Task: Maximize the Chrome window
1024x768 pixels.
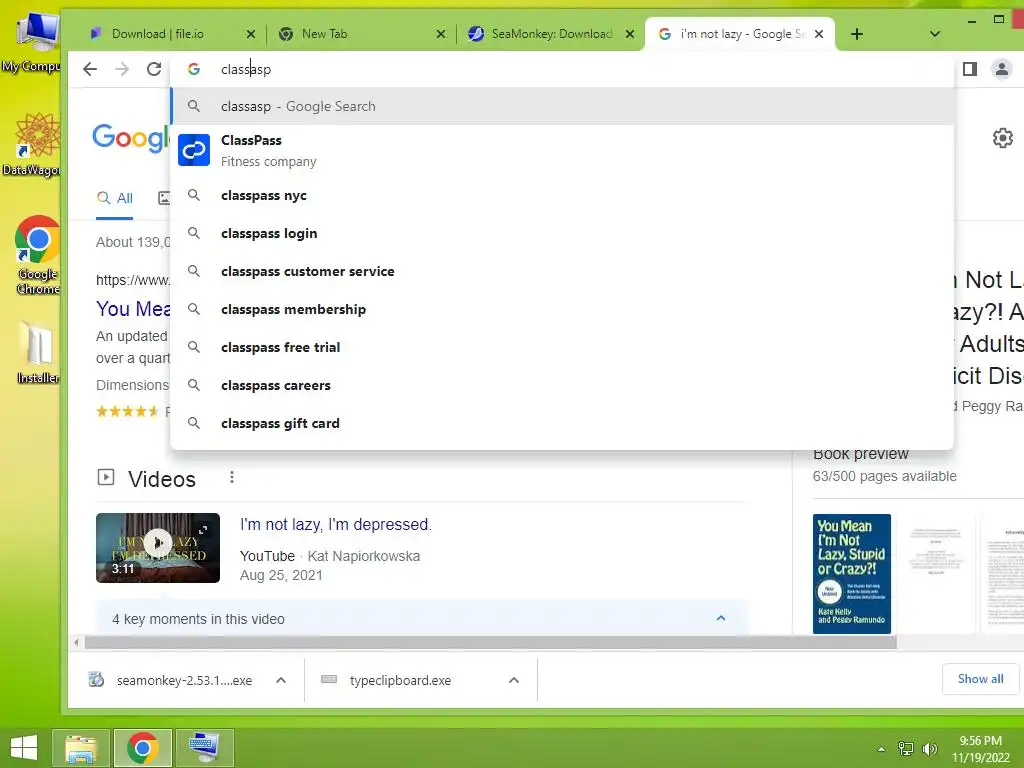Action: coord(999,20)
